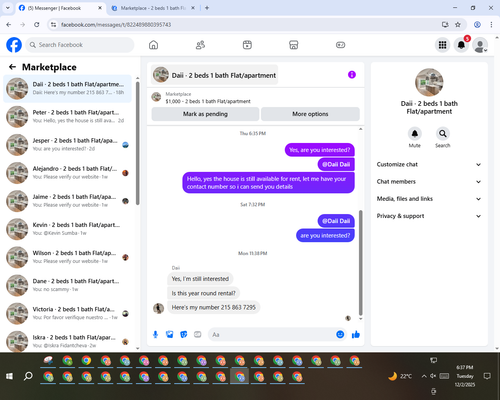
Task: Select message 'Is this year round rental?'
Action: tap(203, 293)
